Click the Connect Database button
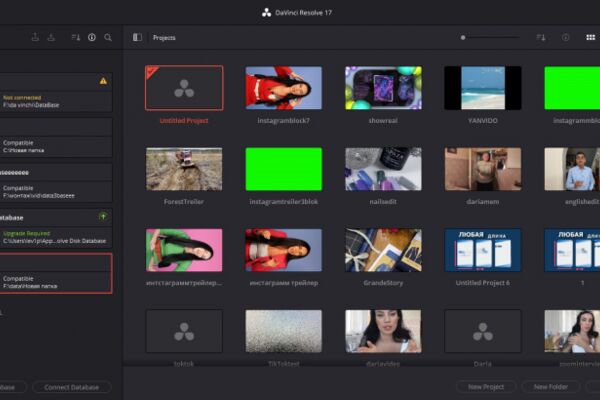Viewport: 600px width, 400px height. (x=72, y=387)
